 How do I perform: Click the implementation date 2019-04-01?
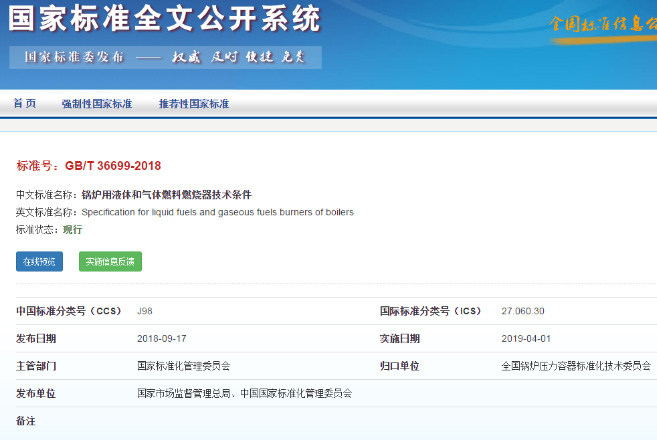(525, 339)
